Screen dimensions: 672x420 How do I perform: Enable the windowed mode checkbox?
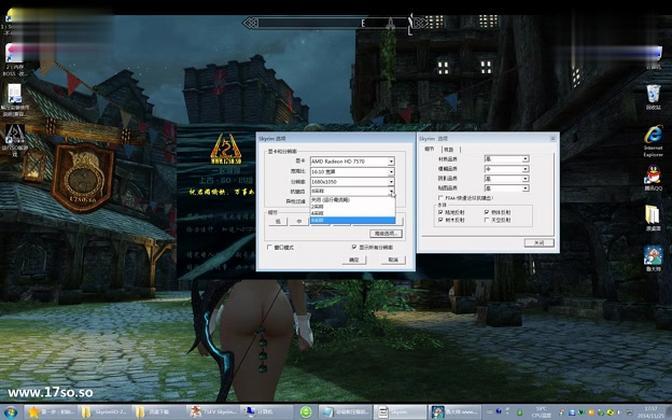pos(269,247)
